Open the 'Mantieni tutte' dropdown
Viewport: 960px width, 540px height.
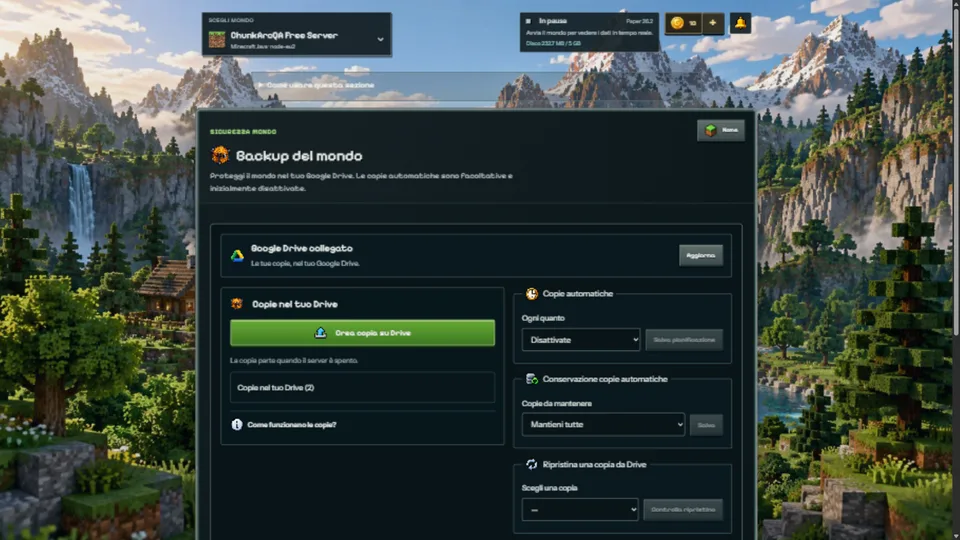pyautogui.click(x=603, y=424)
